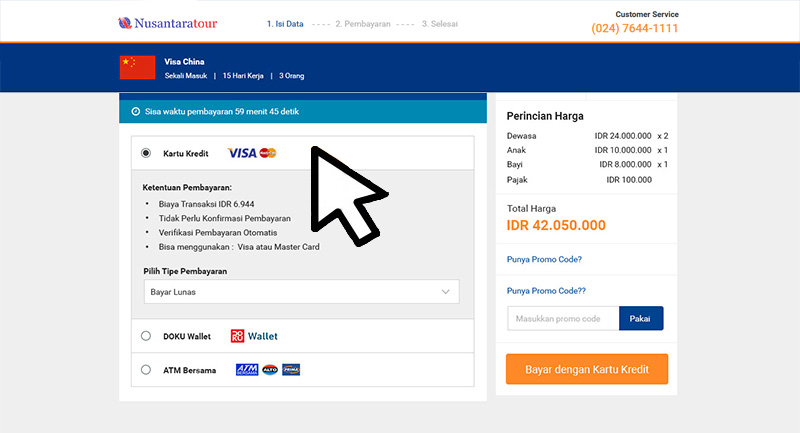Apply promo code with Pakai button
The image size is (800, 433).
click(641, 318)
